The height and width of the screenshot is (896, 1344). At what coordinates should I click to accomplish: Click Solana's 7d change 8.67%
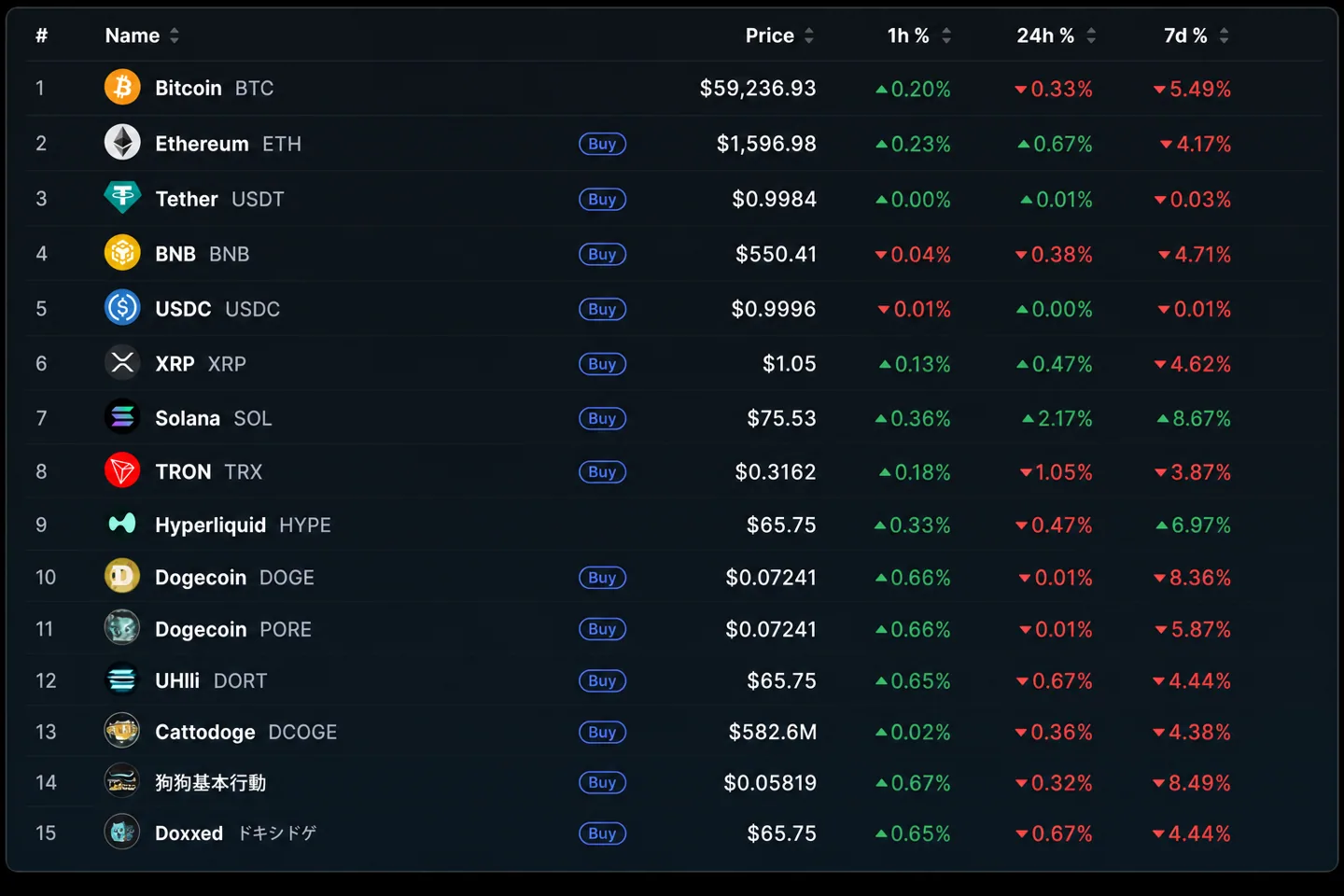1194,418
